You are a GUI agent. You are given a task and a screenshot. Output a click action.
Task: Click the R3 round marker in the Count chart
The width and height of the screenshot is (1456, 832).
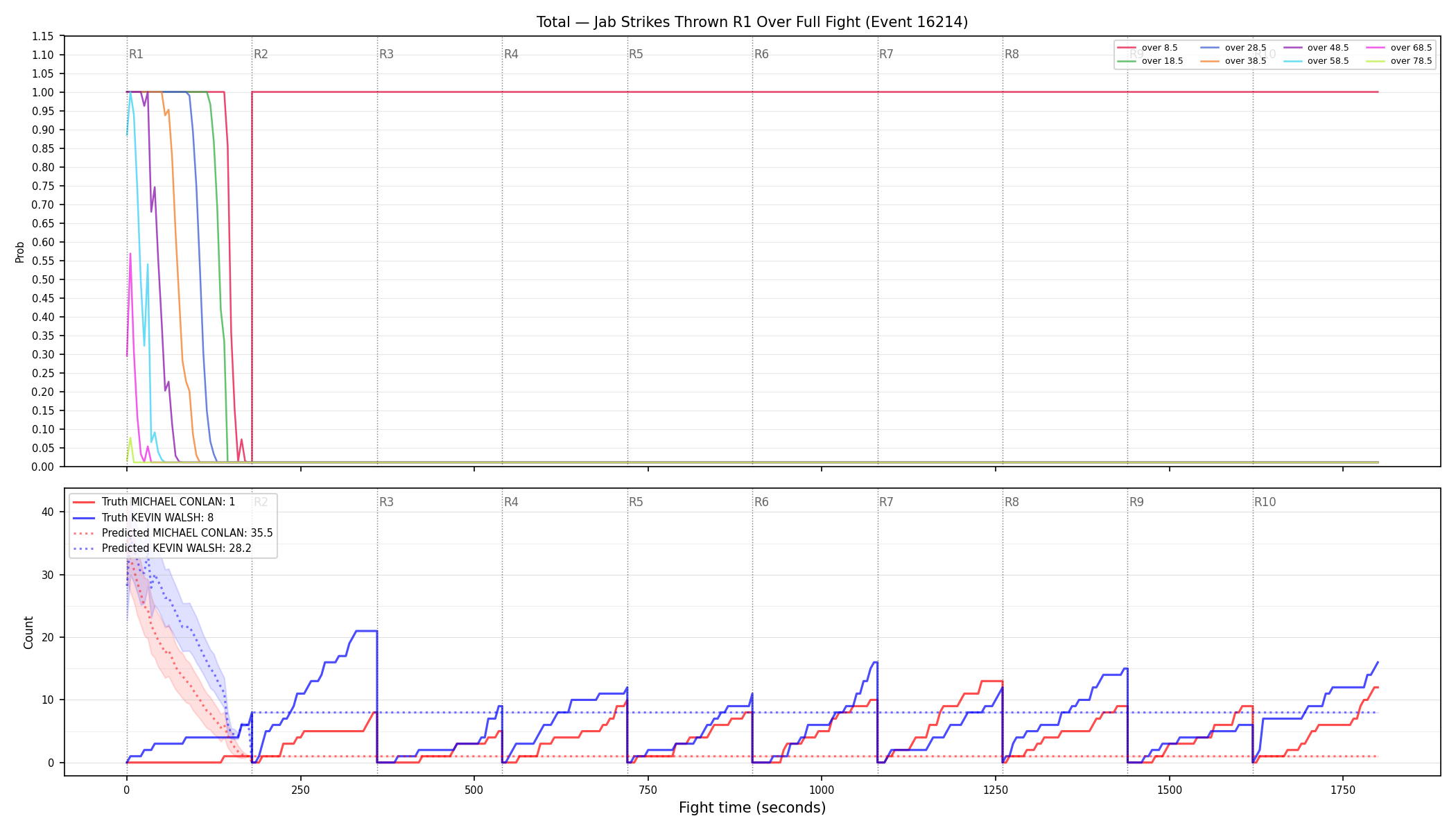(386, 502)
